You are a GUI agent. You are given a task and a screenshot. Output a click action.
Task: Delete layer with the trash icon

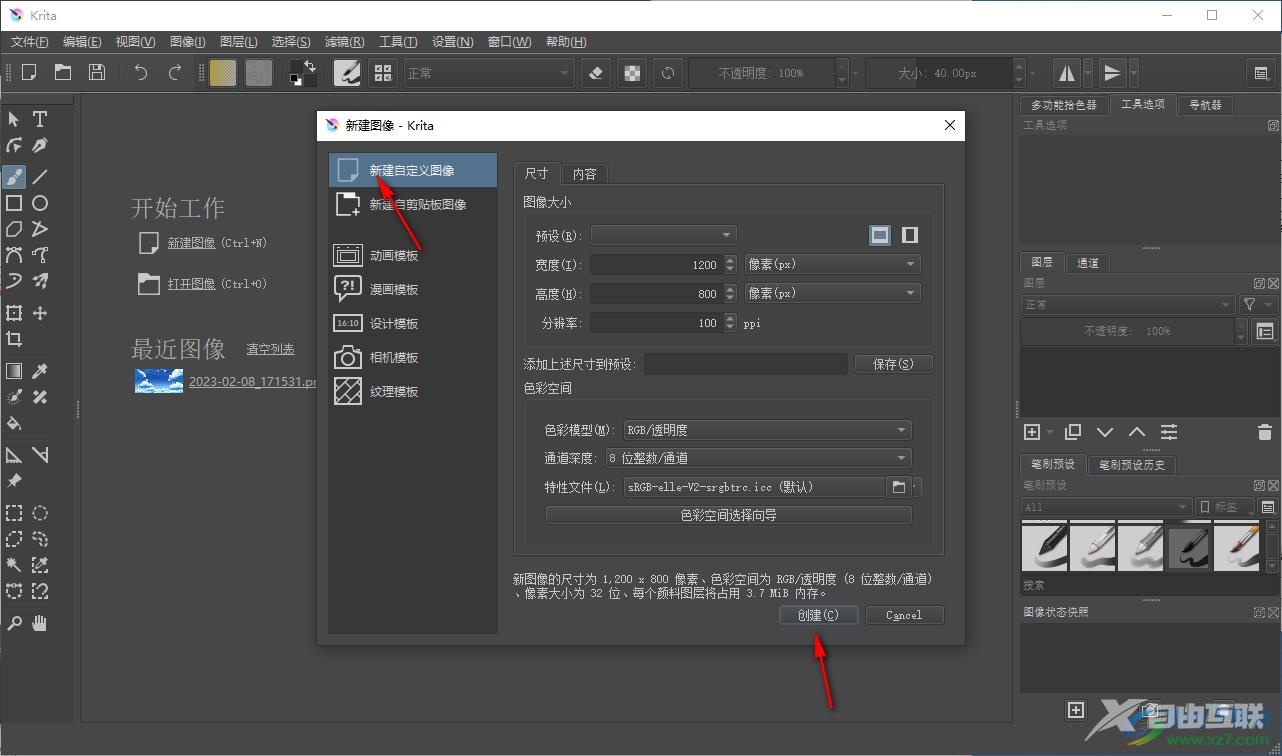coord(1264,432)
